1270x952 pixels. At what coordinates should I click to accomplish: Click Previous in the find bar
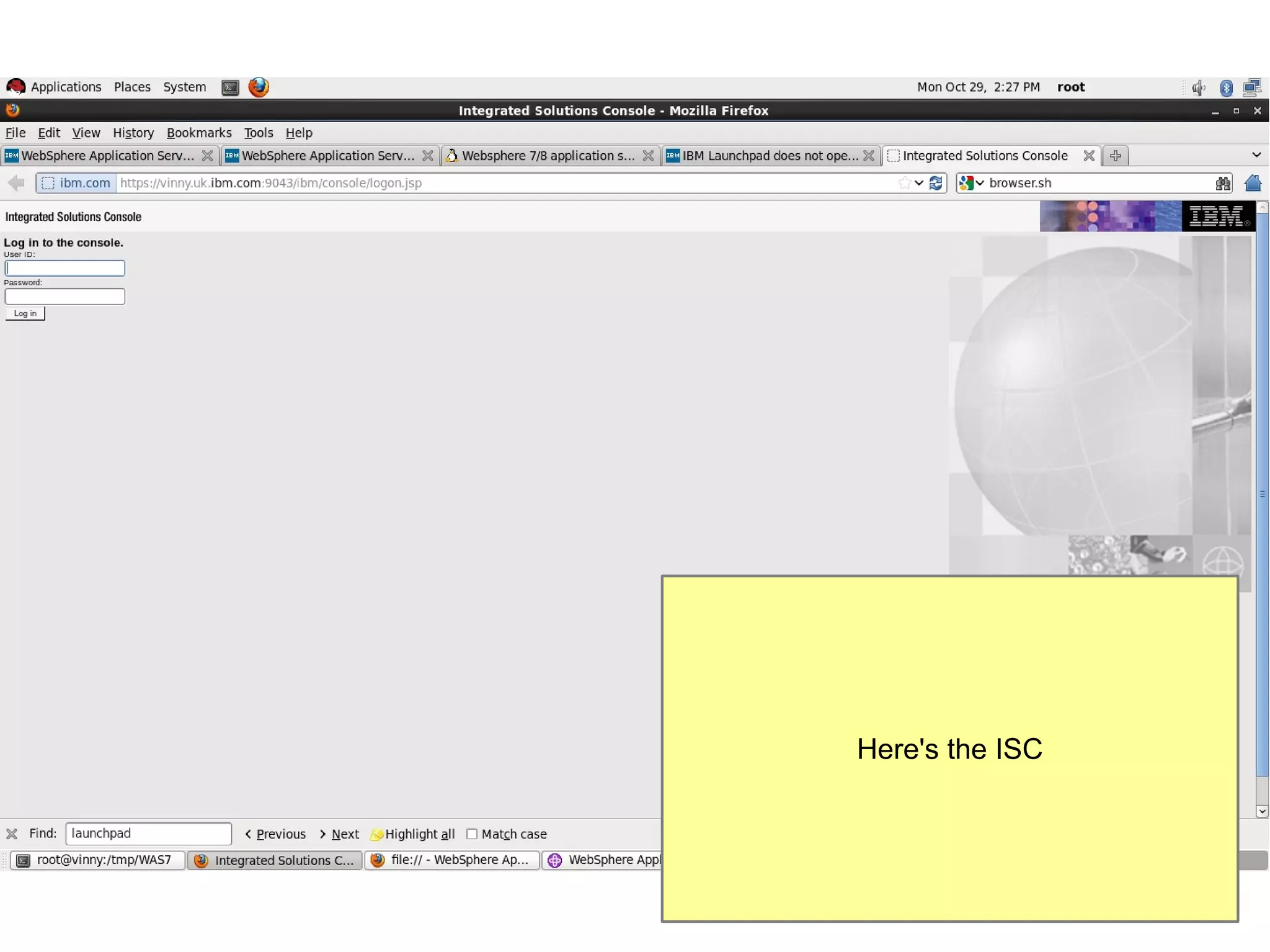click(x=275, y=834)
